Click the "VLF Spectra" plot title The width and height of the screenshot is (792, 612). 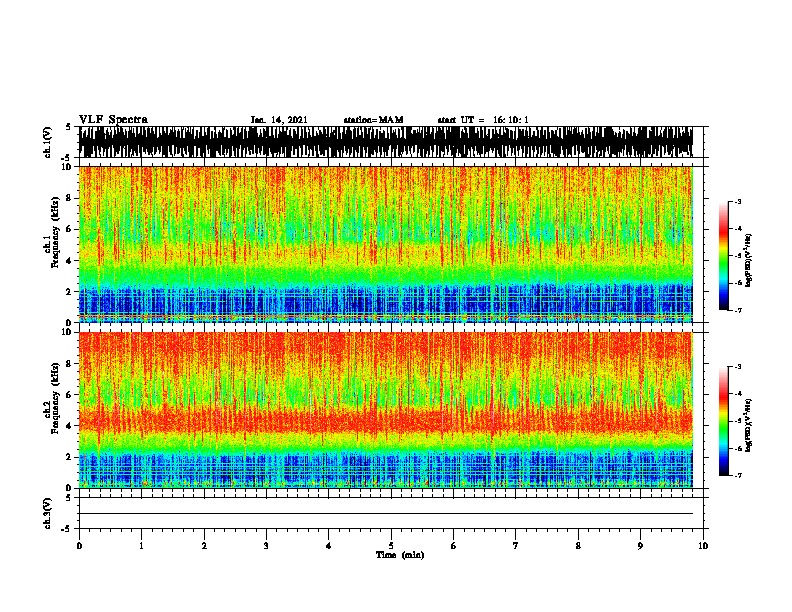coord(113,120)
